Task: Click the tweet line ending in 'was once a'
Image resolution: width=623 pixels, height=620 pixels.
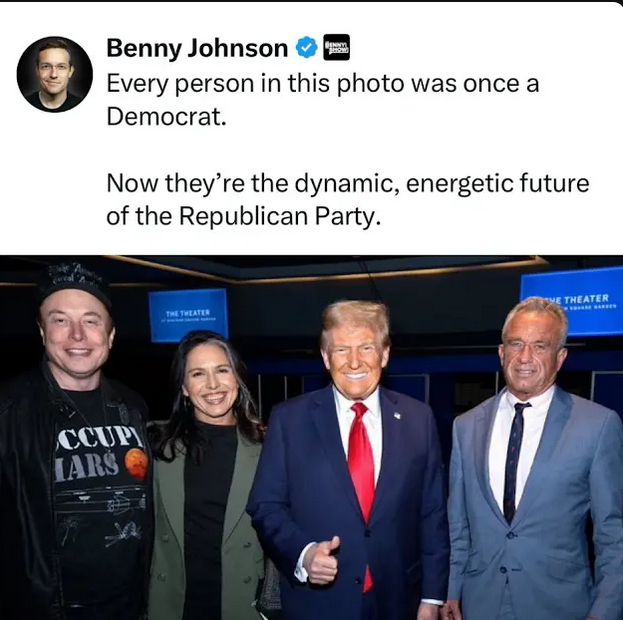Action: click(x=323, y=84)
